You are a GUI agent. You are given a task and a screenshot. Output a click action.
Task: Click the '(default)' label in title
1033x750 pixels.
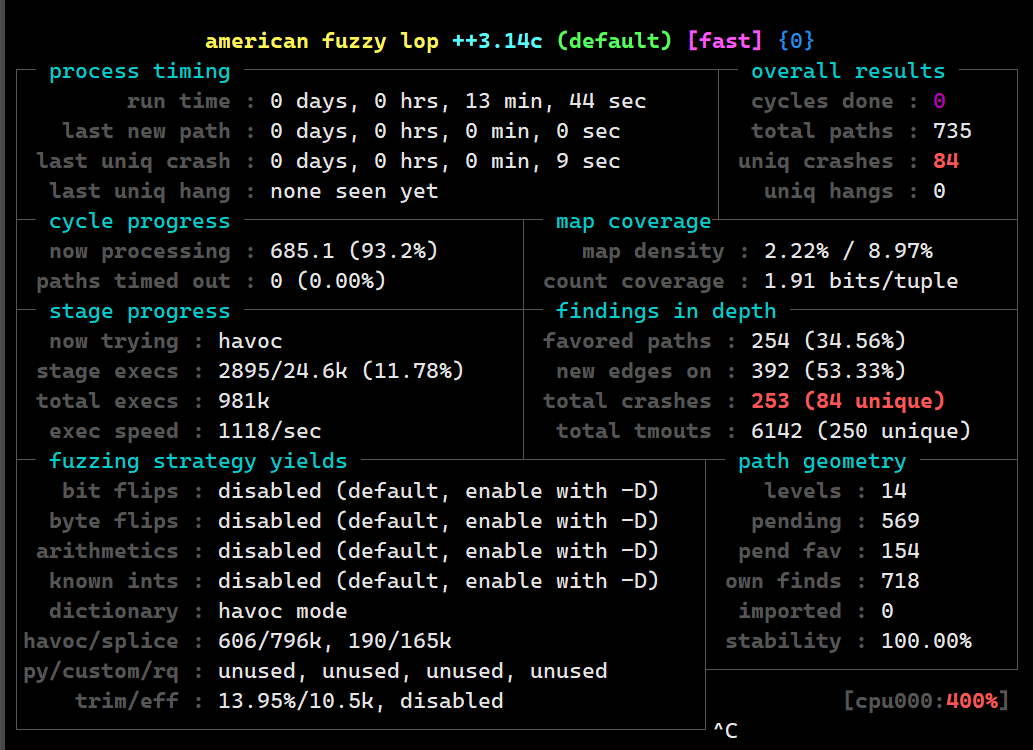[614, 42]
